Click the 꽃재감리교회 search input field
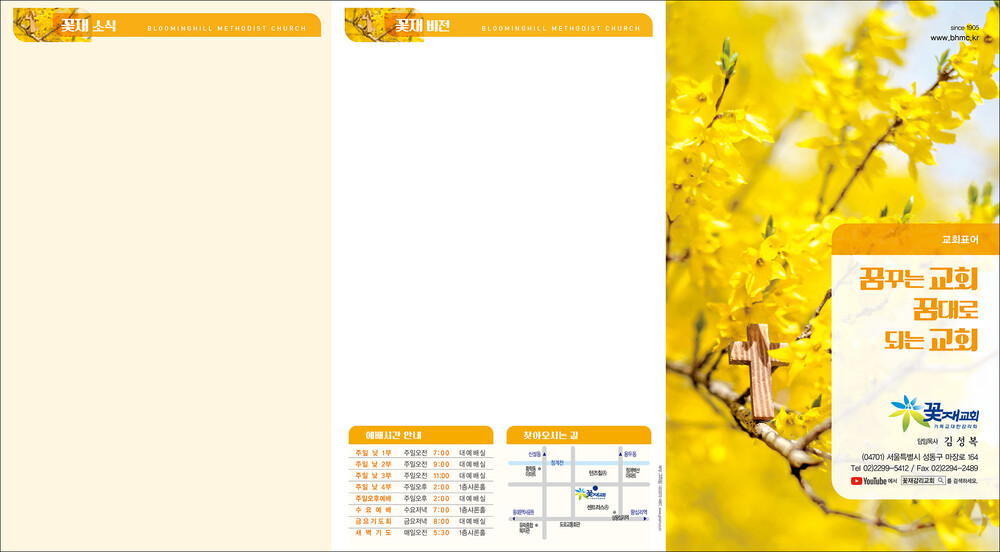 [x=918, y=481]
